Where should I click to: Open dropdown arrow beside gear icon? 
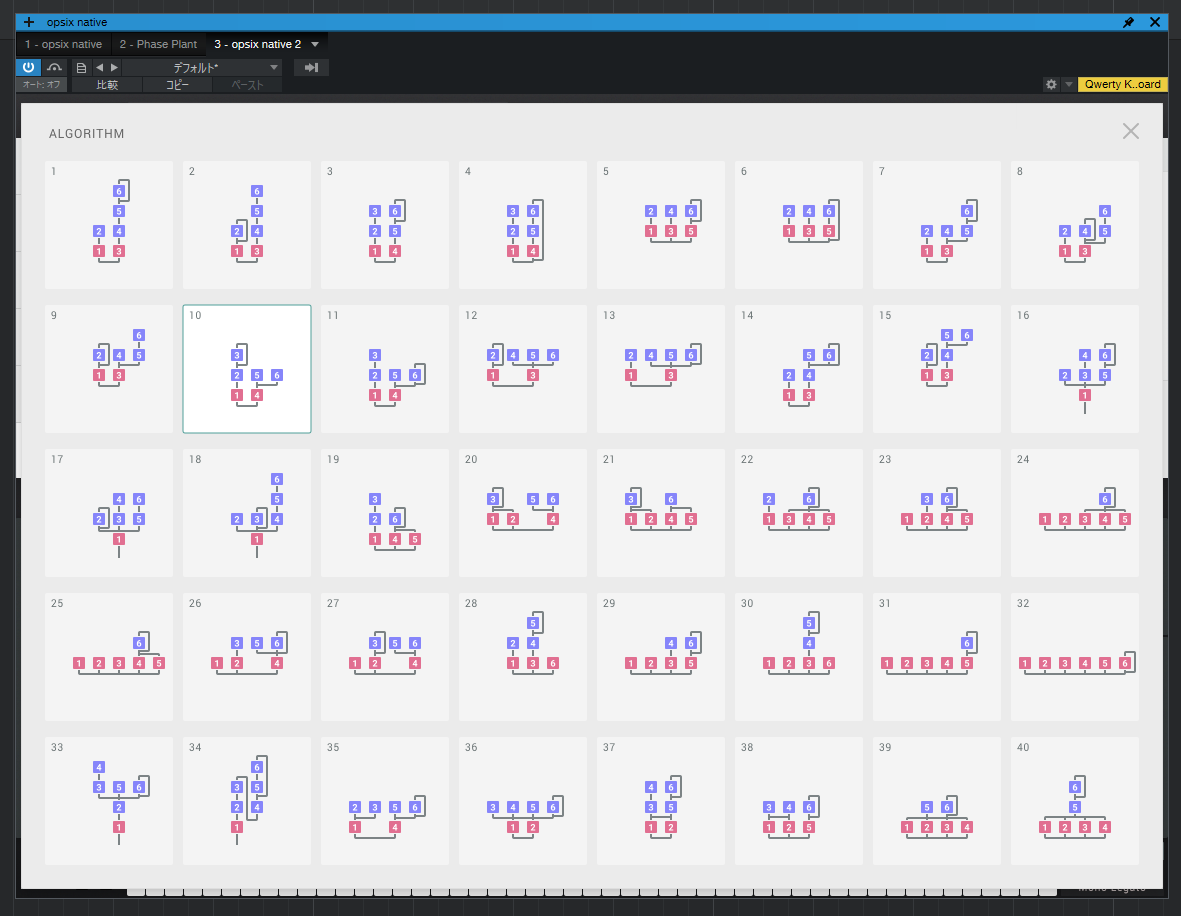pyautogui.click(x=1068, y=85)
